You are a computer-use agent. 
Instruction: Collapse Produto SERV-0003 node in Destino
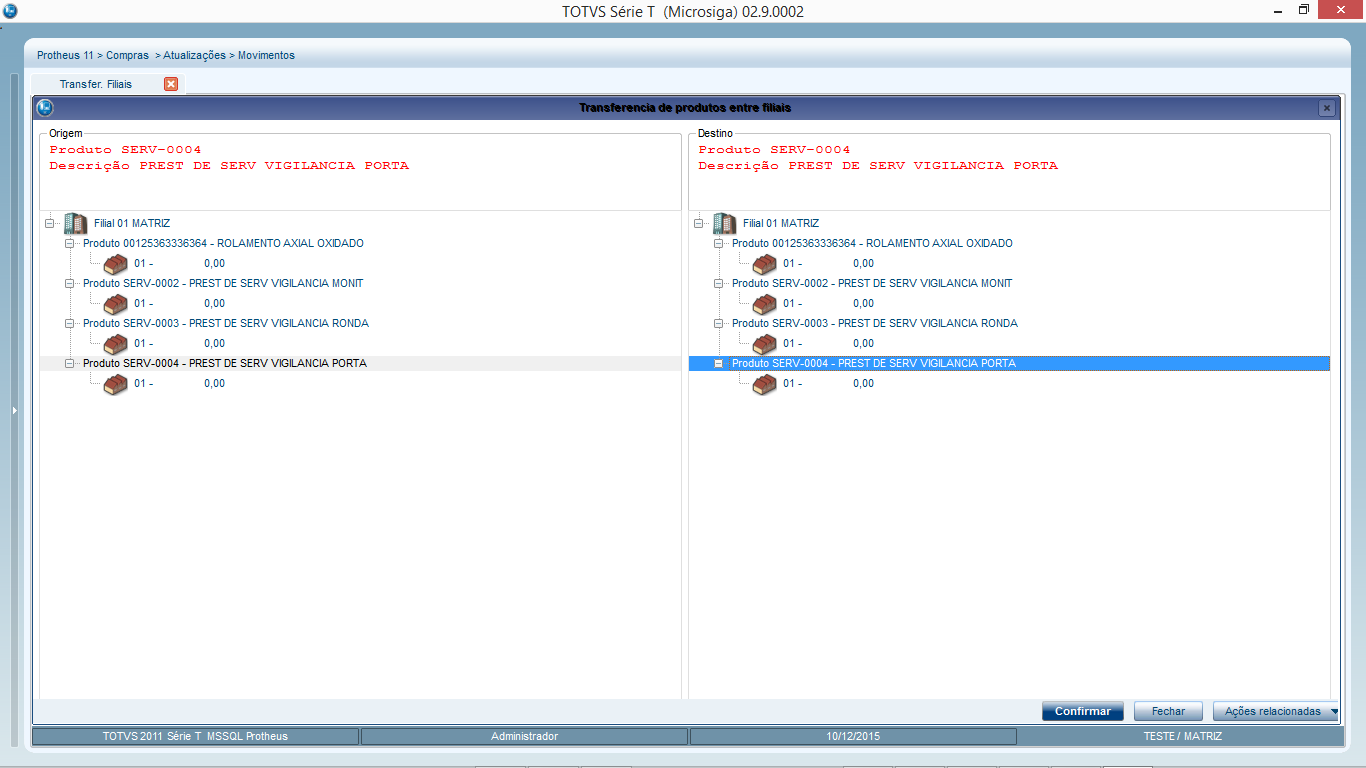pos(719,323)
